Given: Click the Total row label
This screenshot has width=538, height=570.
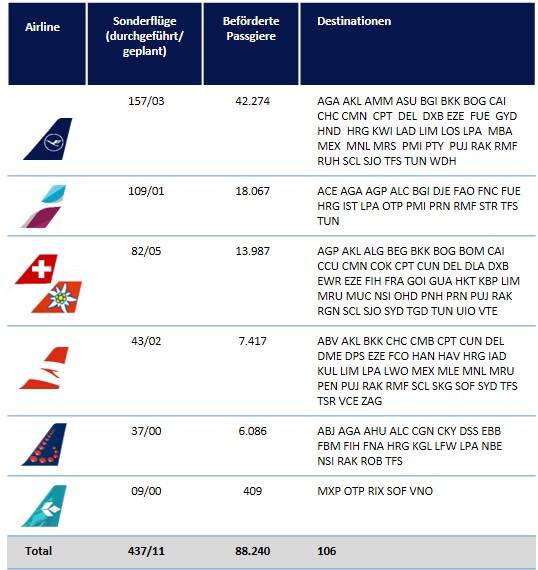Looking at the screenshot, I should tap(39, 551).
